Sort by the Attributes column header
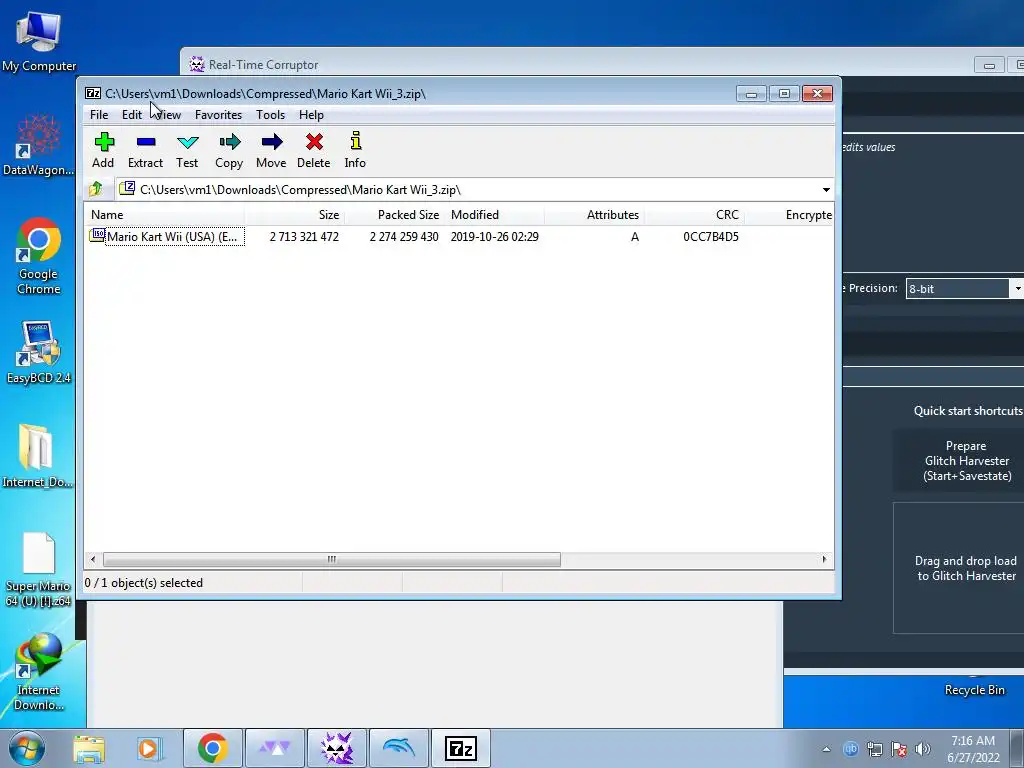Screen dimensions: 1024x768 click(x=594, y=215)
